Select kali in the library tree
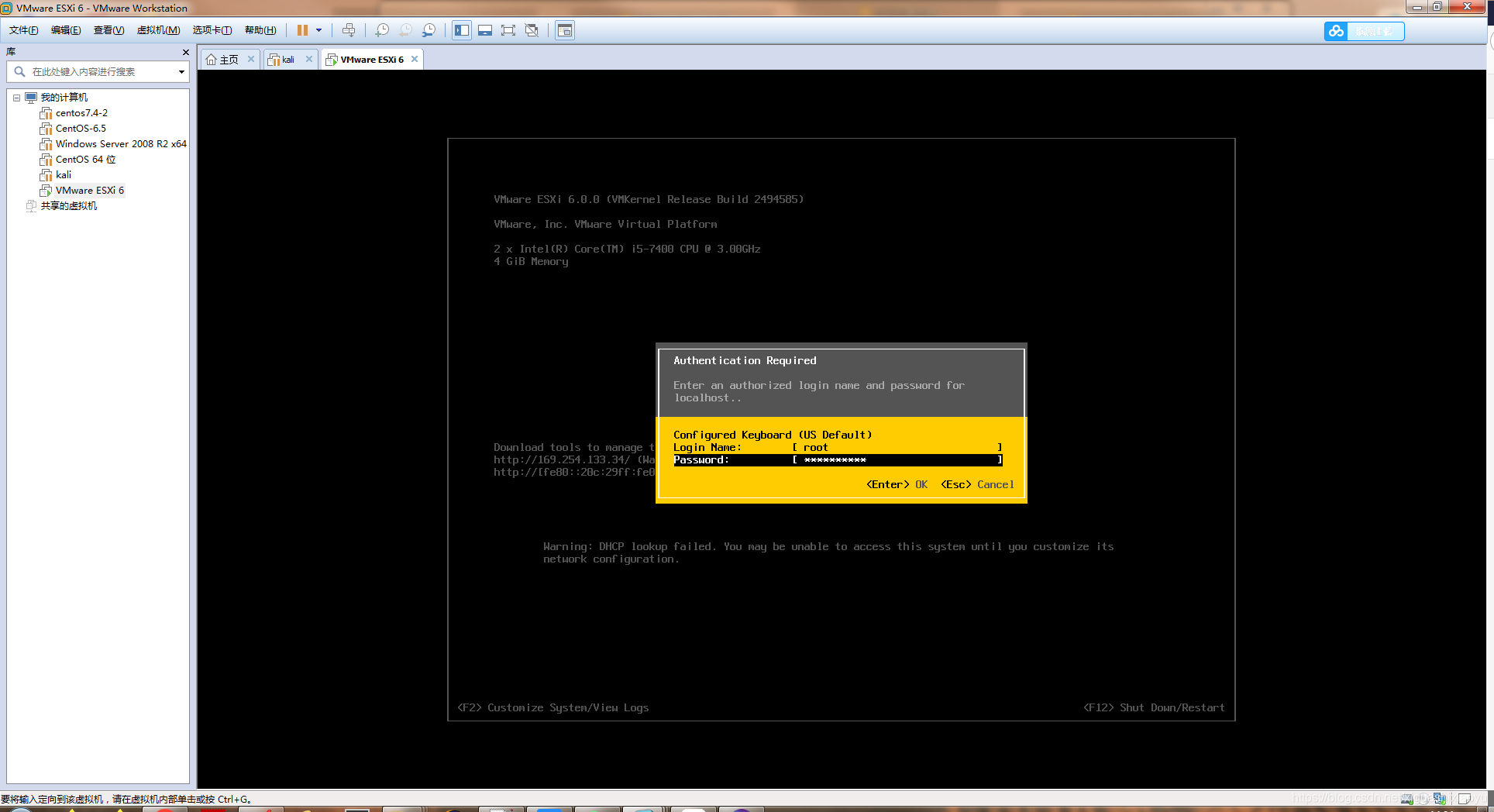Image resolution: width=1494 pixels, height=812 pixels. click(64, 175)
